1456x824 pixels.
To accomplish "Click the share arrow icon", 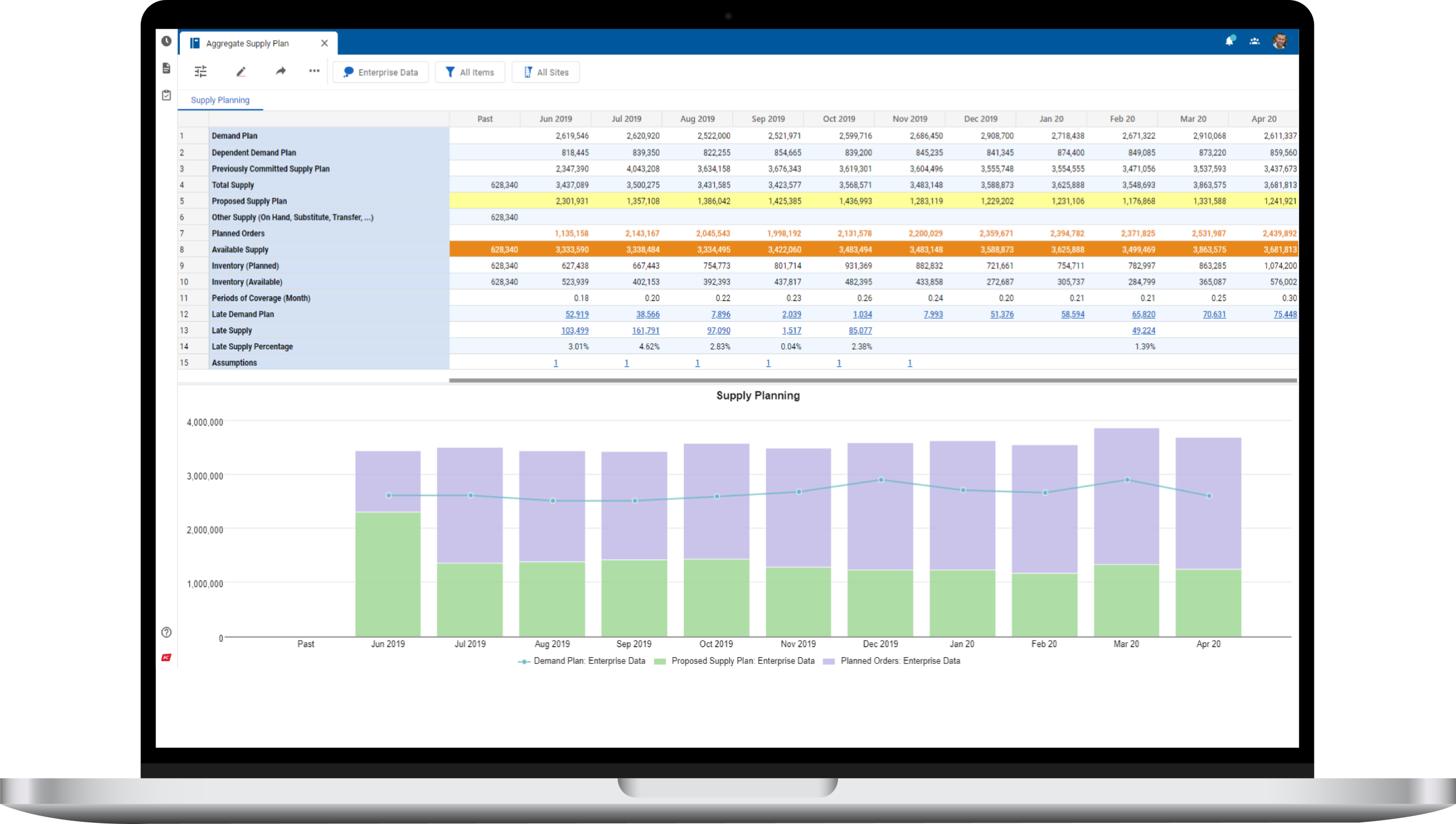I will 280,71.
